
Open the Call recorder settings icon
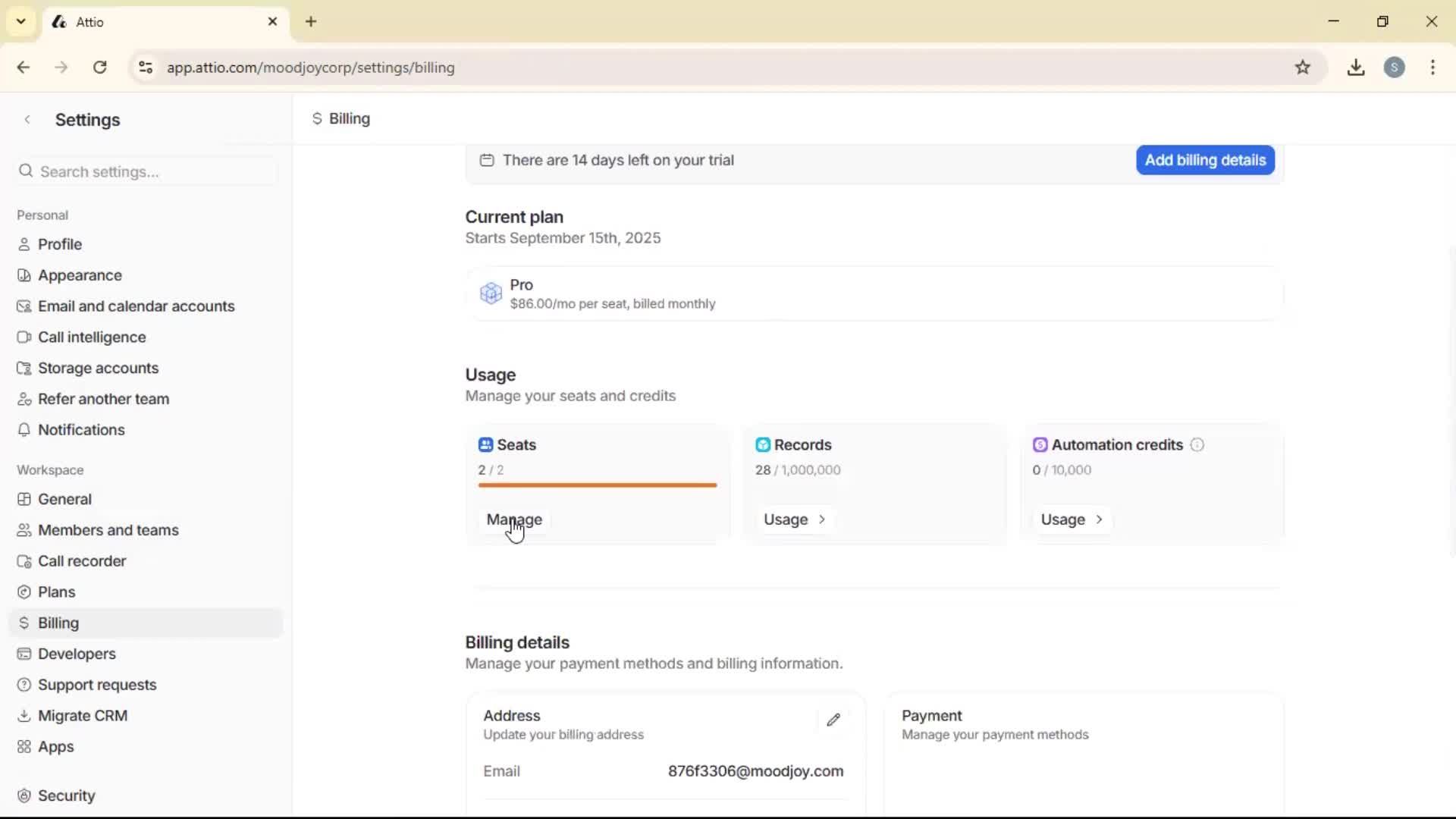click(24, 561)
